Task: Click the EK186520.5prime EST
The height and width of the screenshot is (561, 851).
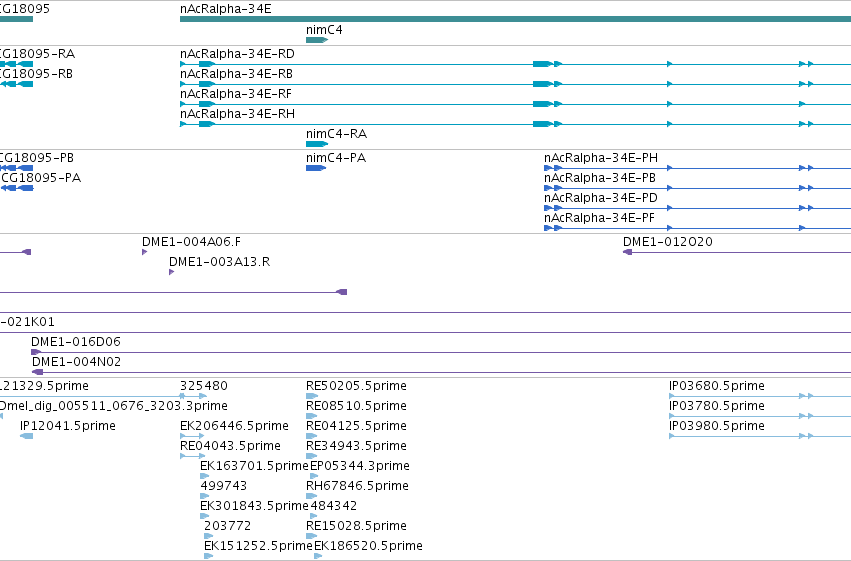Action: [318, 557]
